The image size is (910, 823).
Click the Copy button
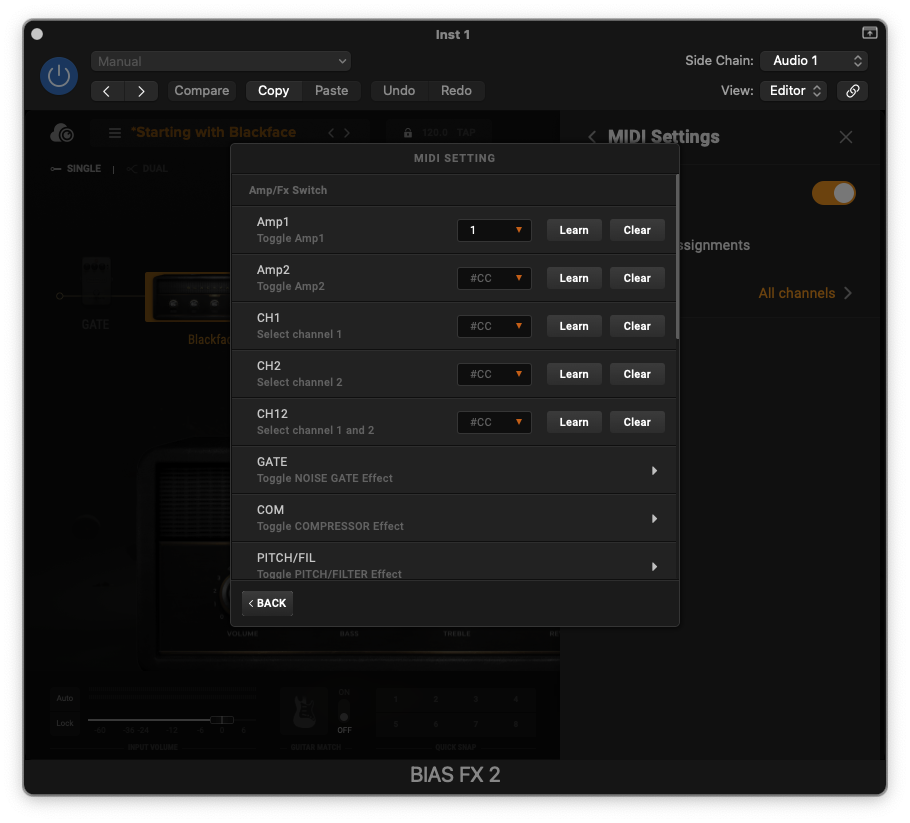tap(273, 91)
